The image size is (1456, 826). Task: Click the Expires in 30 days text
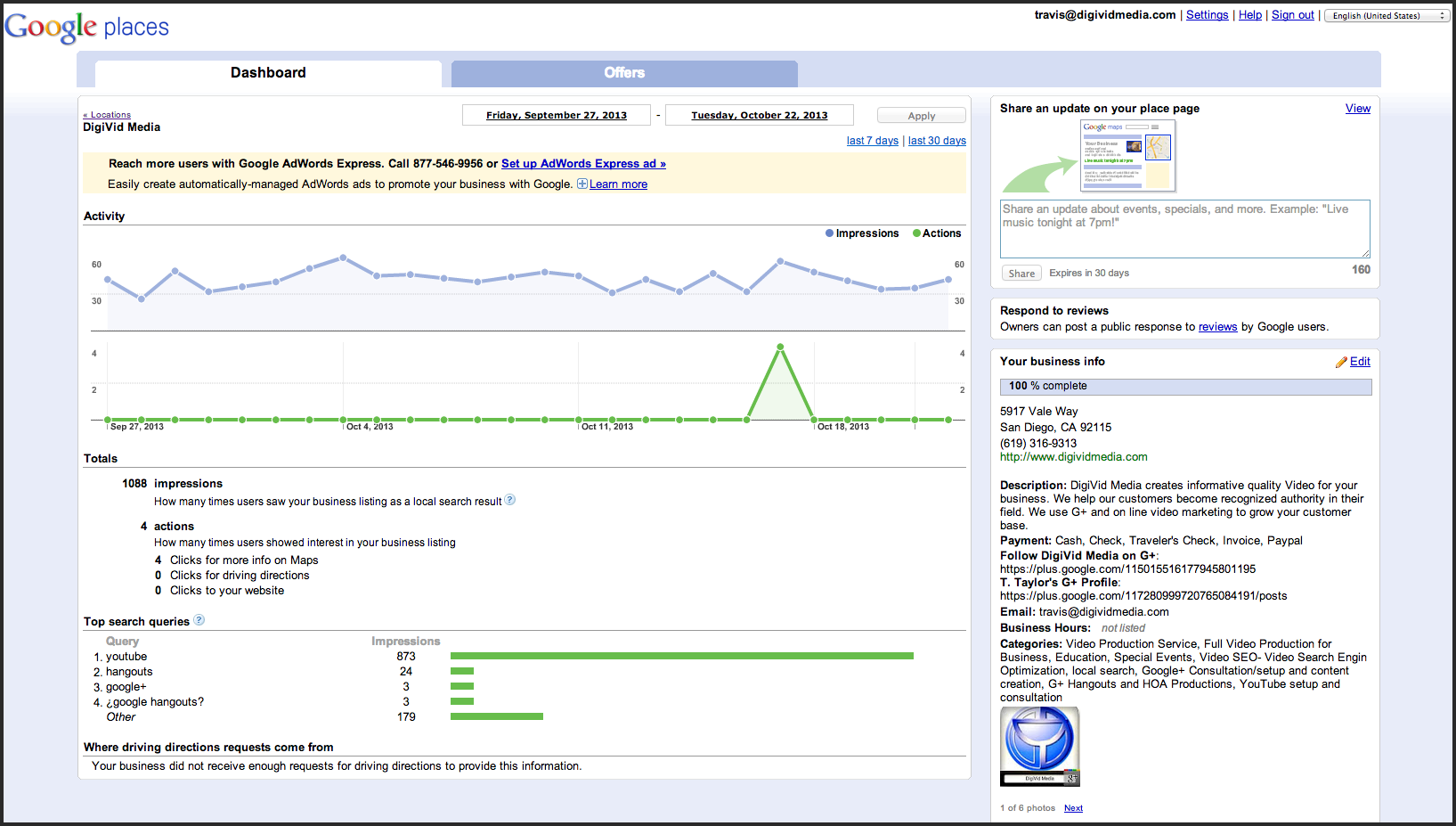coord(1089,274)
